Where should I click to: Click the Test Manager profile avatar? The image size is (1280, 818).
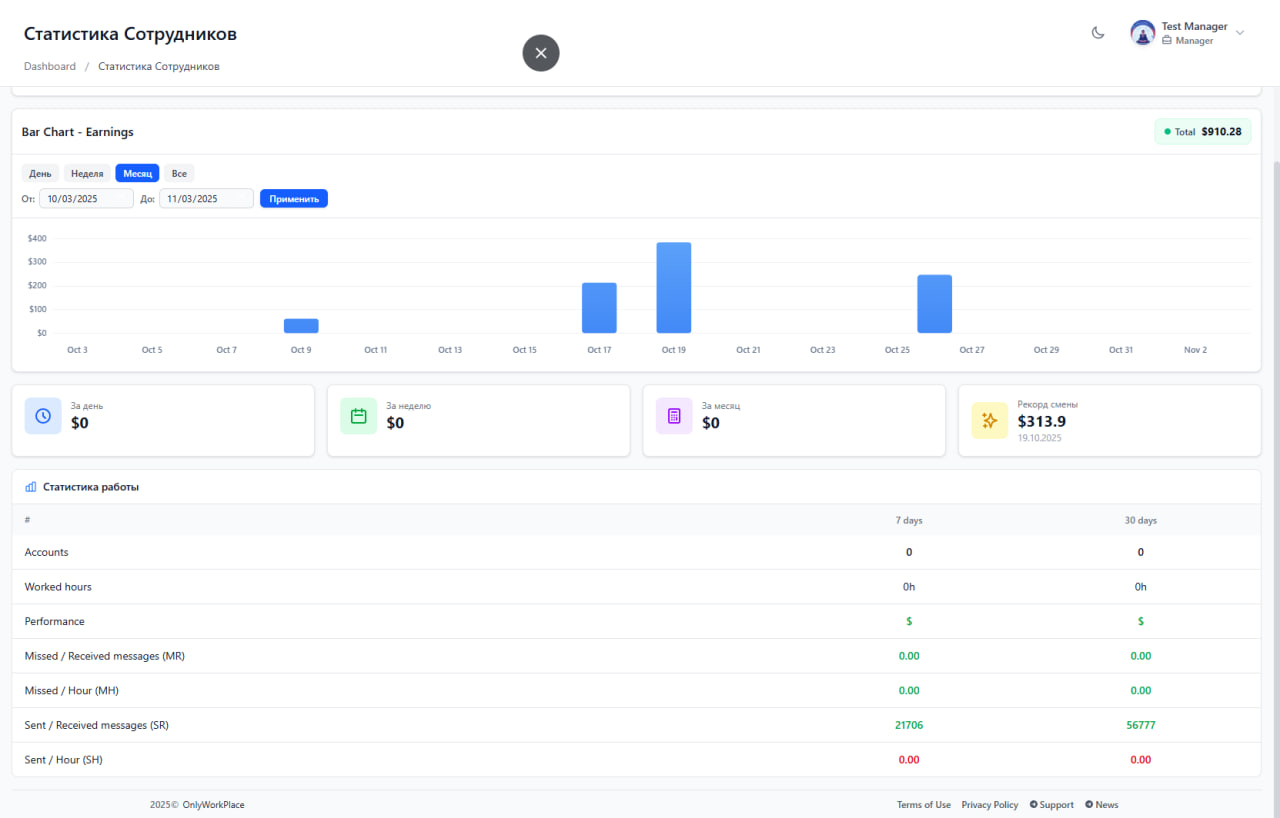pyautogui.click(x=1142, y=32)
